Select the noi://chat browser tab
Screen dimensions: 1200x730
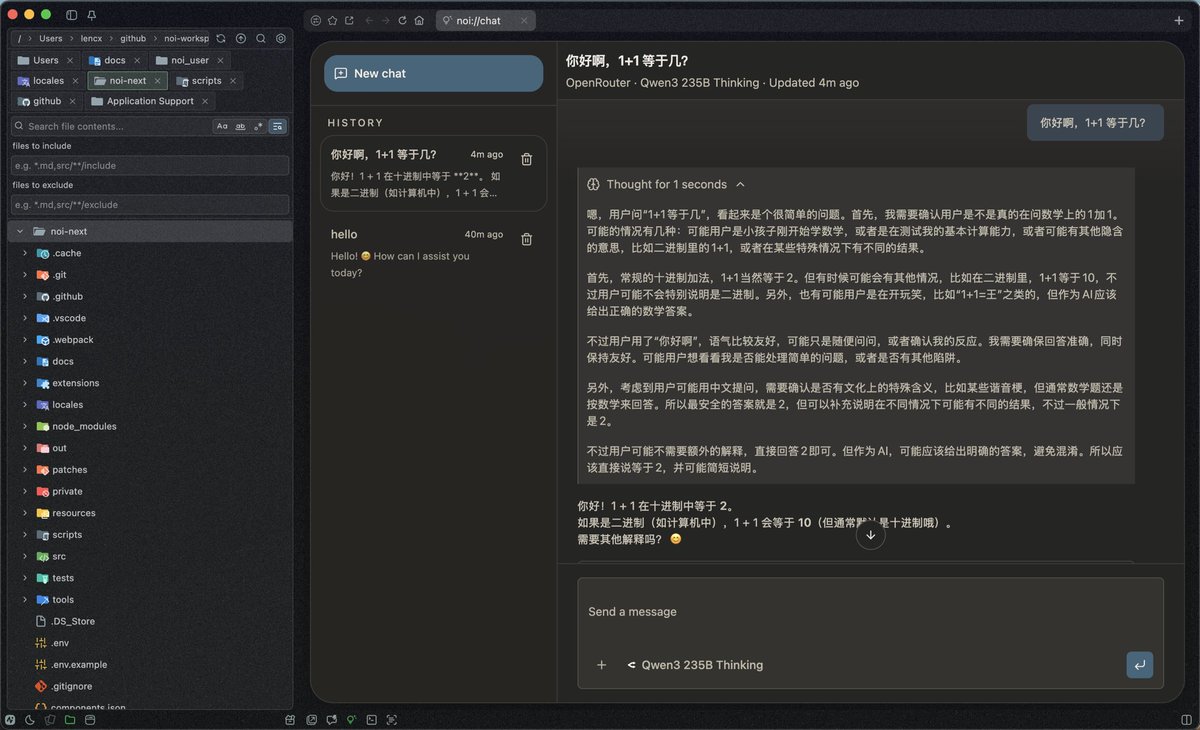(486, 20)
